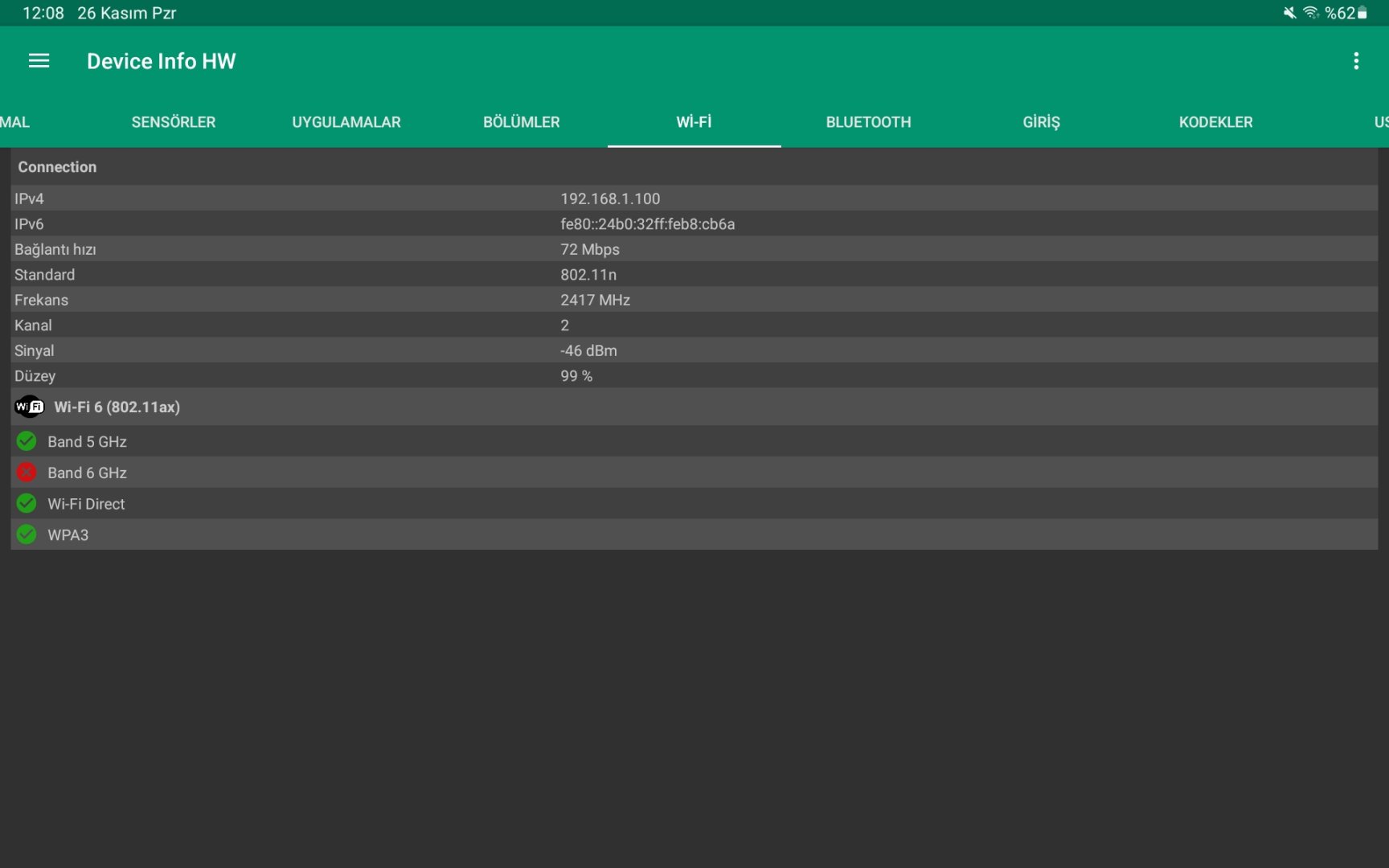The height and width of the screenshot is (868, 1389).
Task: Tap the green check beside WPA3
Action: tap(27, 534)
